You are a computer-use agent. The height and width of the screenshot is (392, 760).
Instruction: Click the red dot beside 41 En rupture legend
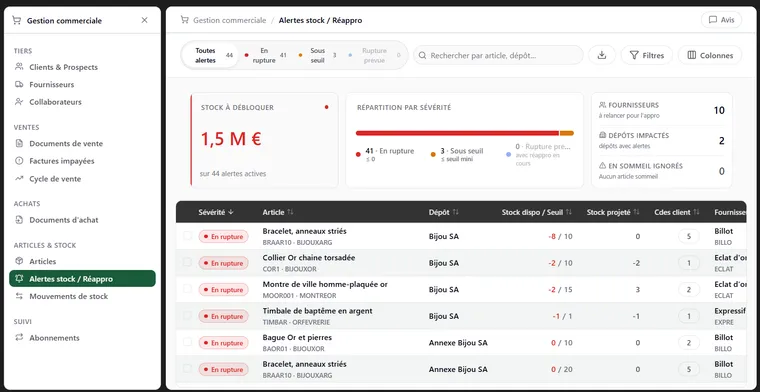[x=358, y=155]
